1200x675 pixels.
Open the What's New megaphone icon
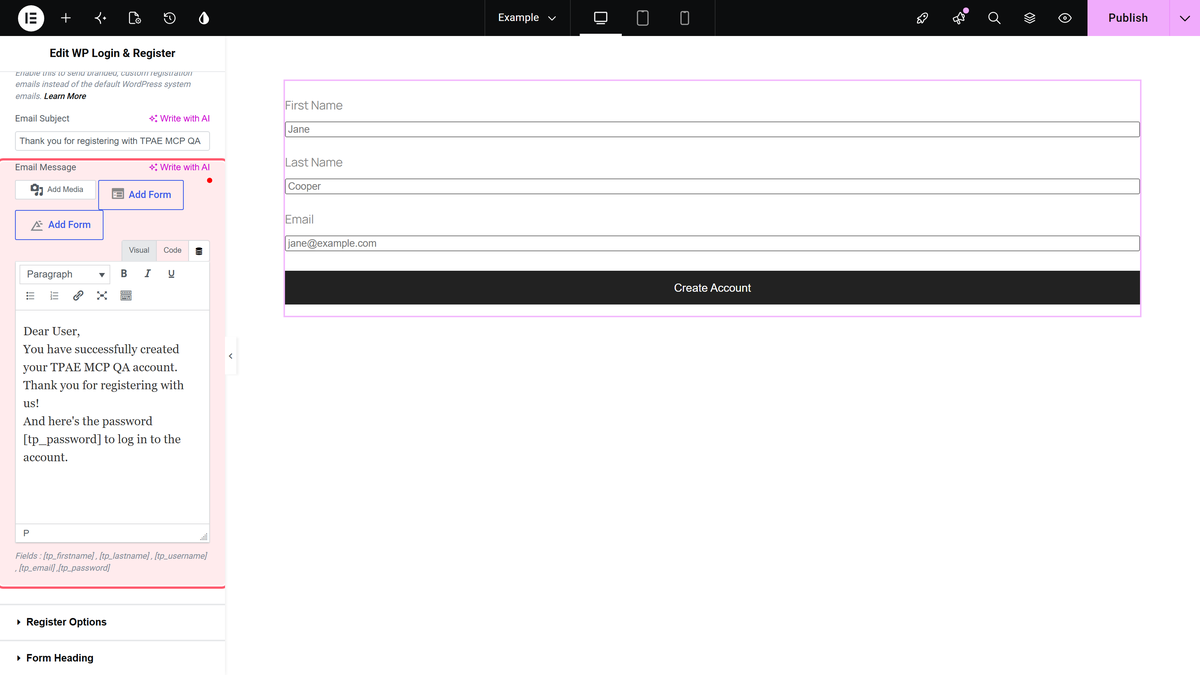coord(959,18)
